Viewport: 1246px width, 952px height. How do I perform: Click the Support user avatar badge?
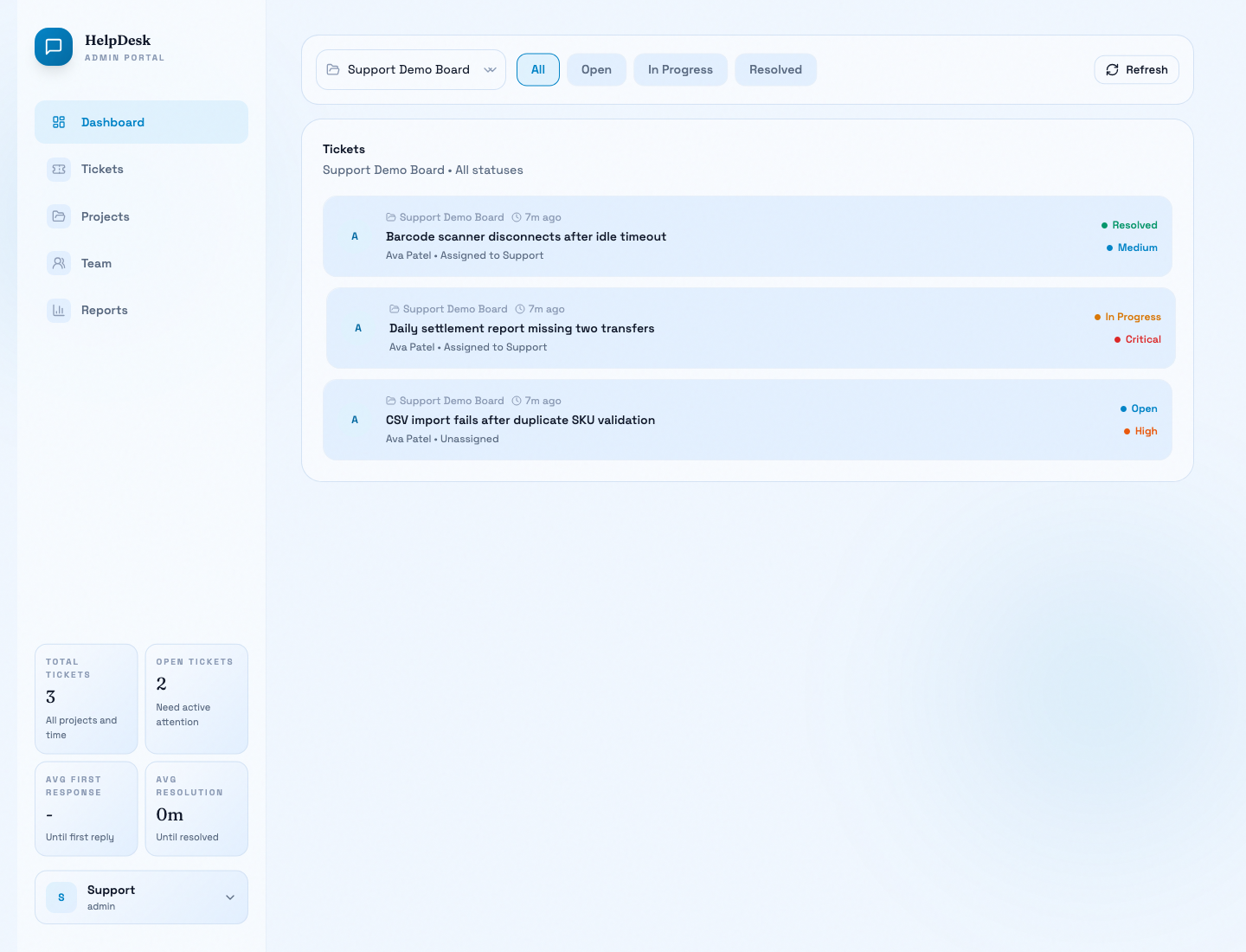pyautogui.click(x=61, y=897)
